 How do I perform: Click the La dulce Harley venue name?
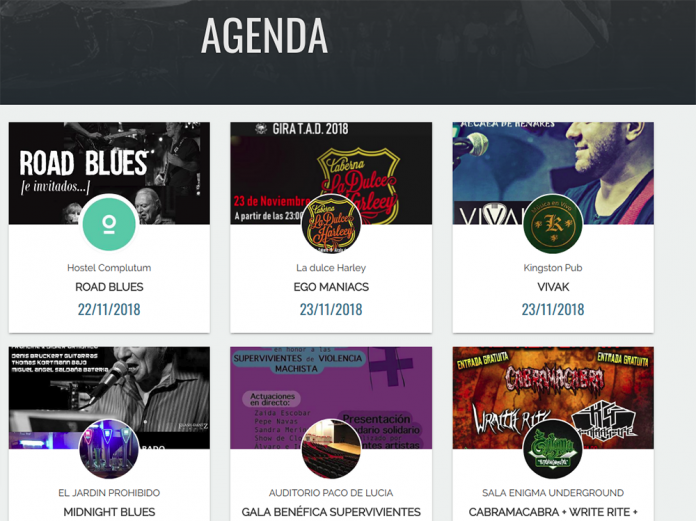tap(331, 268)
